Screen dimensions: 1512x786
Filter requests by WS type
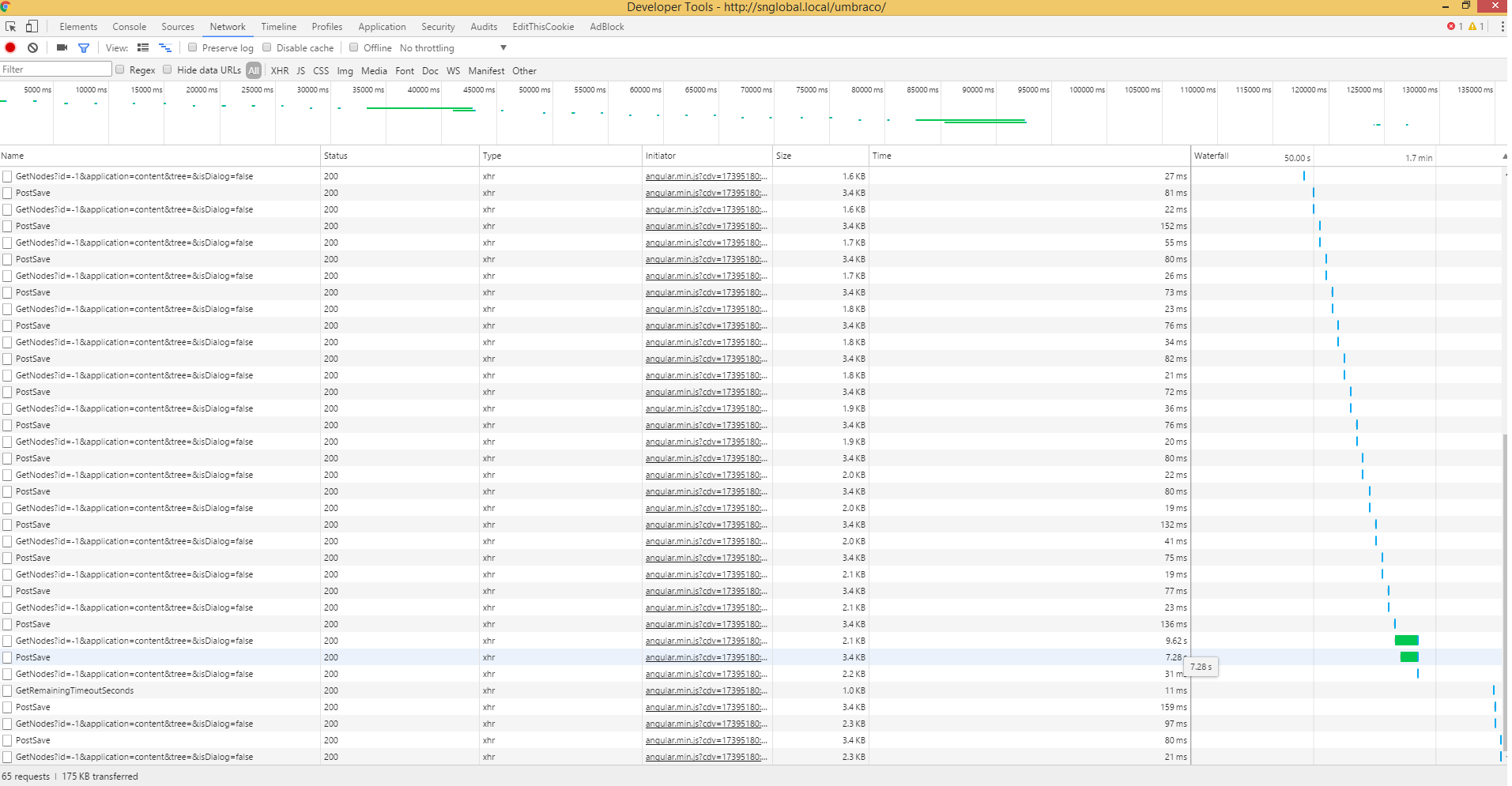pos(453,71)
